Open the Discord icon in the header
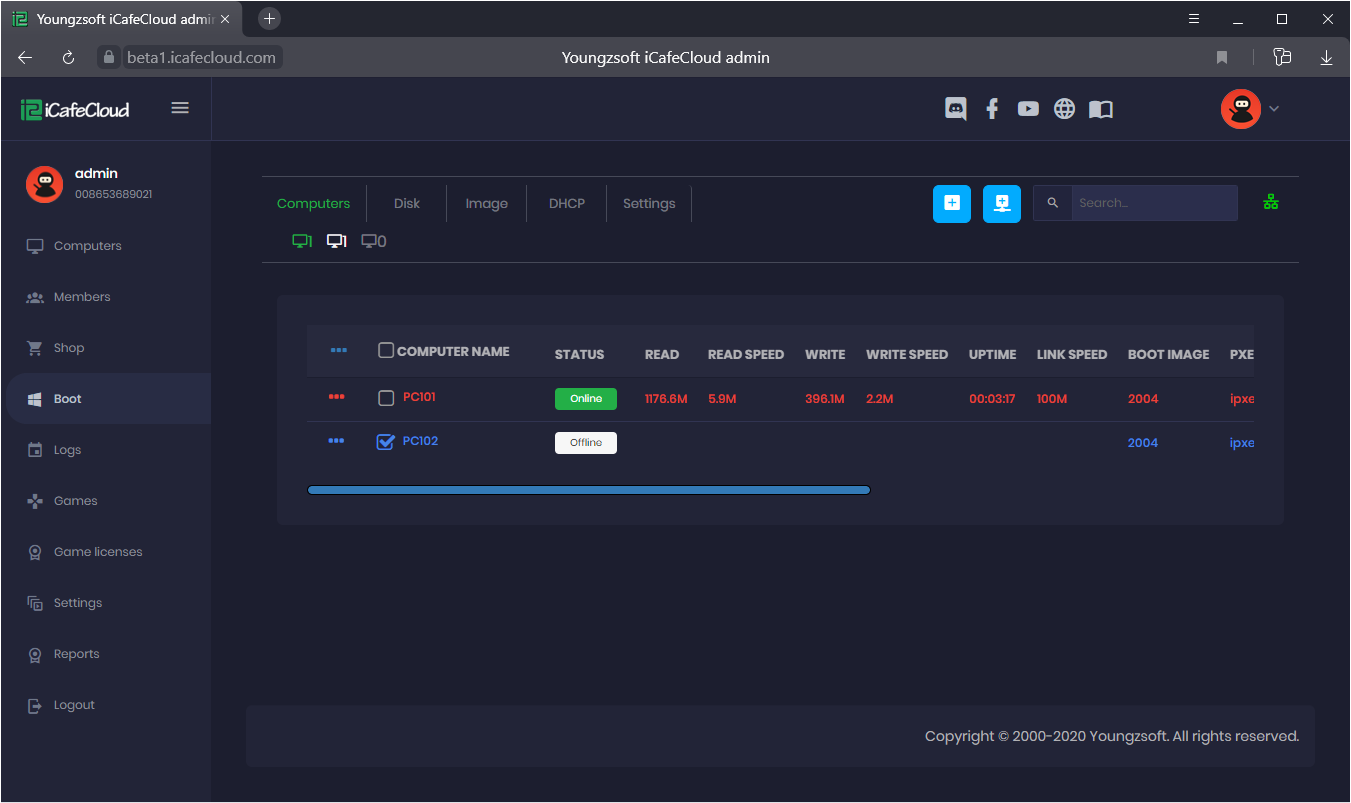The image size is (1351, 803). [x=955, y=108]
